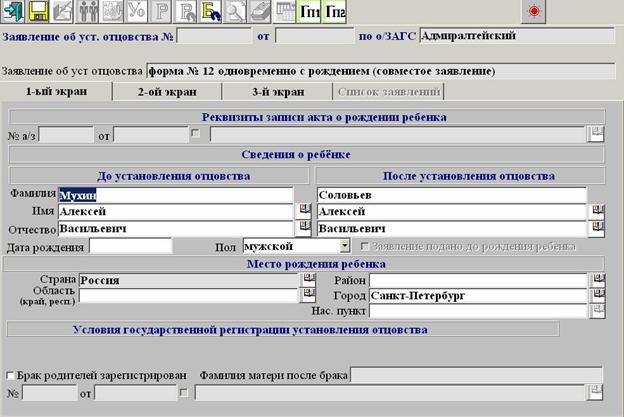Open lookup book icon next to Страна field
The height and width of the screenshot is (417, 624).
[x=308, y=279]
